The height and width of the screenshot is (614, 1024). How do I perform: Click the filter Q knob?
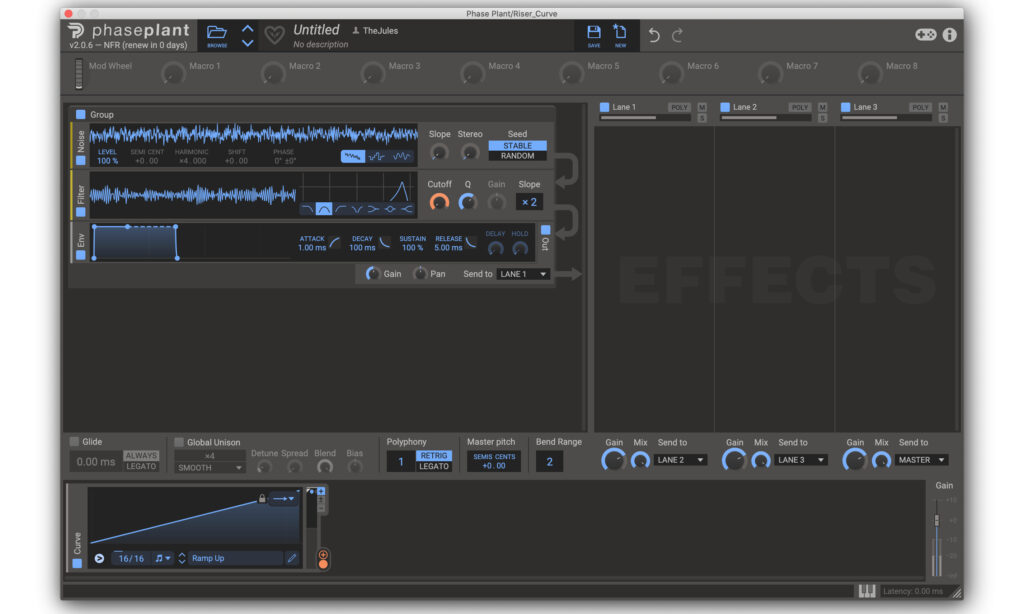click(x=468, y=202)
